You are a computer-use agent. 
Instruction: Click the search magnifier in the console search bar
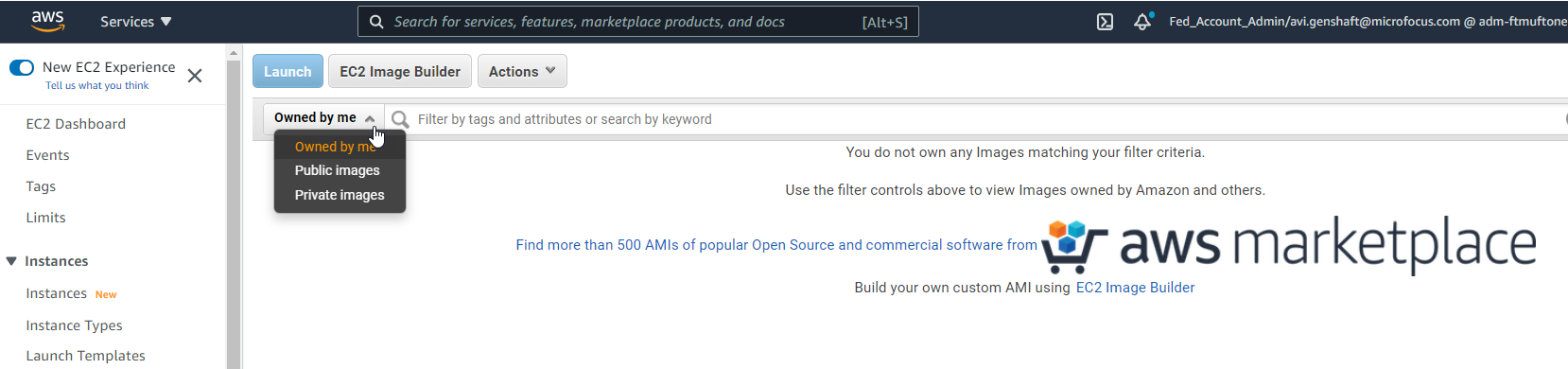pos(376,22)
